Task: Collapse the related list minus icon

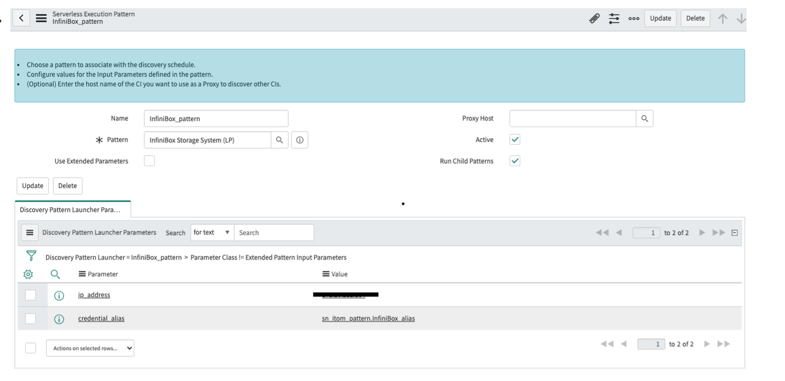Action: [734, 233]
